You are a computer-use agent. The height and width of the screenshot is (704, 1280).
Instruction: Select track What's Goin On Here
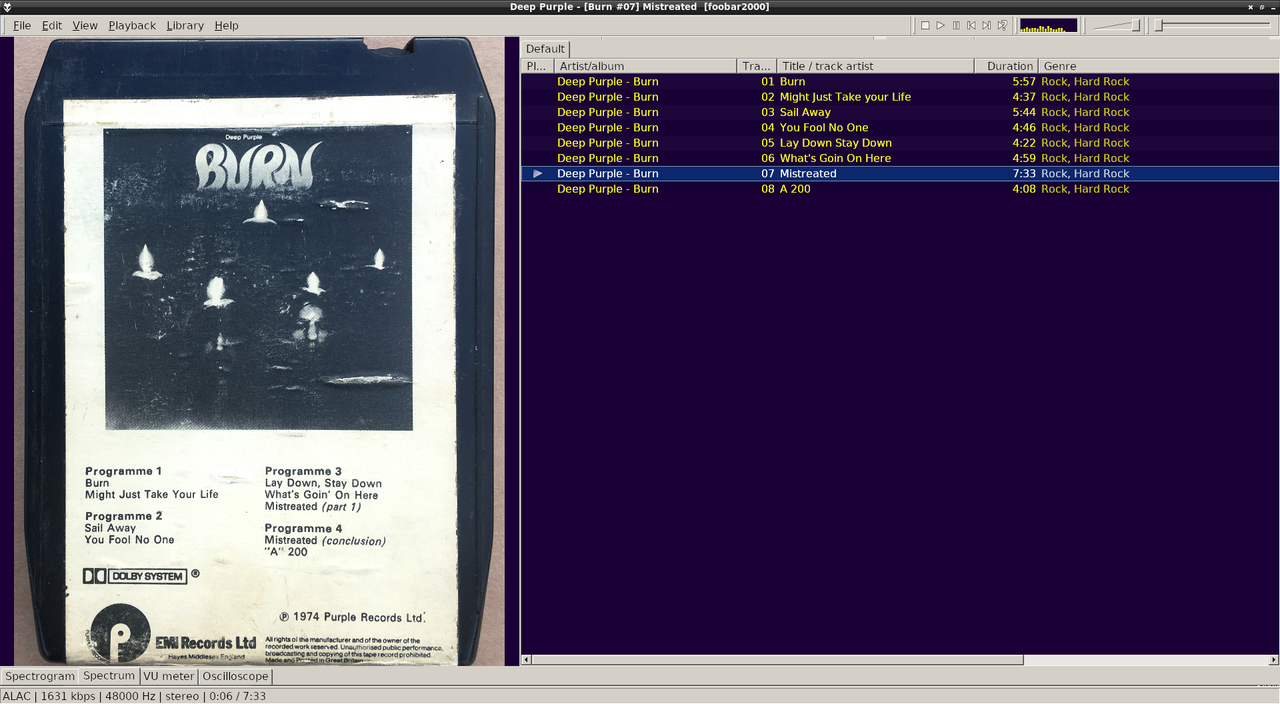click(x=900, y=158)
